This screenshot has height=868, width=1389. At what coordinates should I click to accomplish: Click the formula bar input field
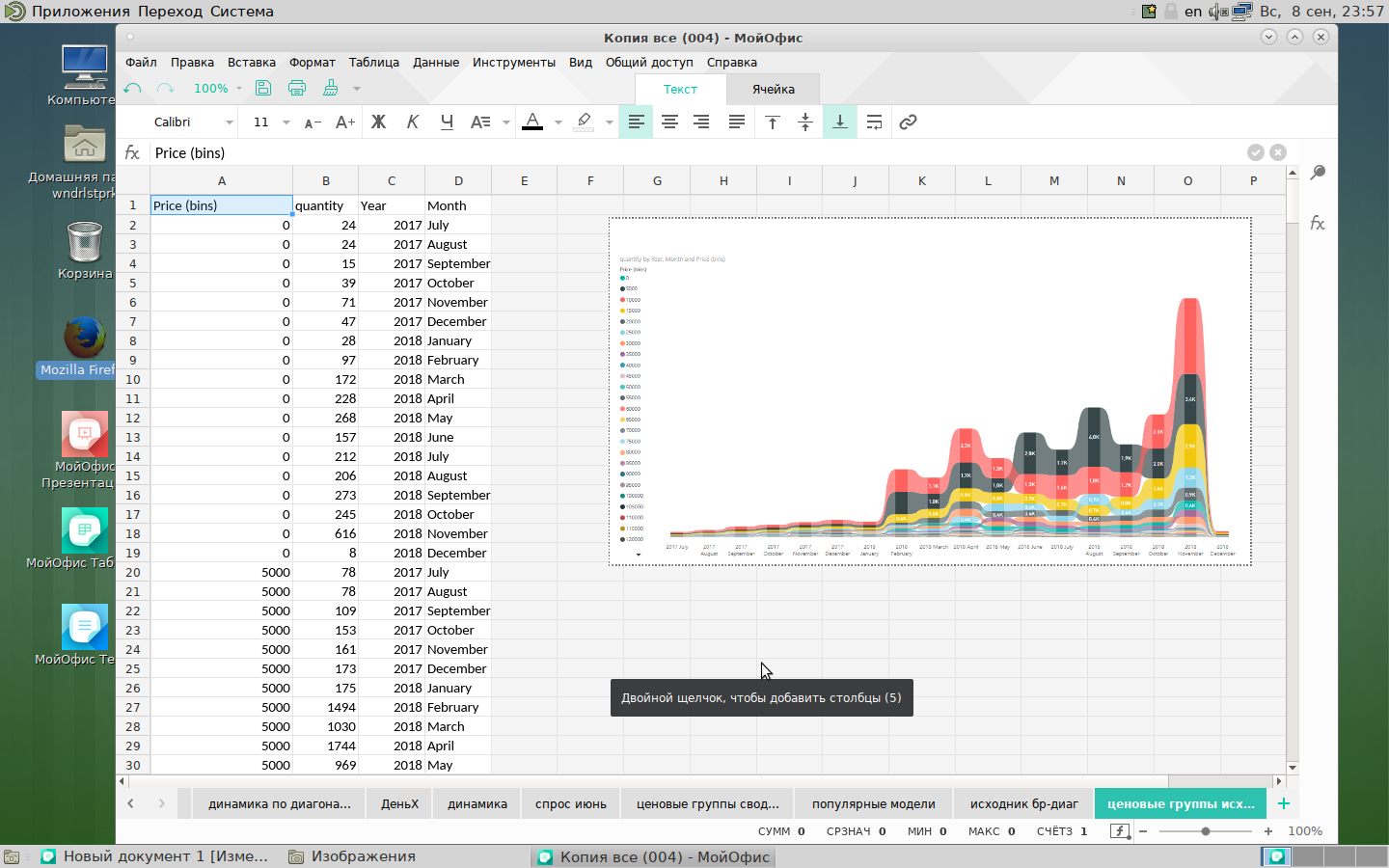pos(694,153)
